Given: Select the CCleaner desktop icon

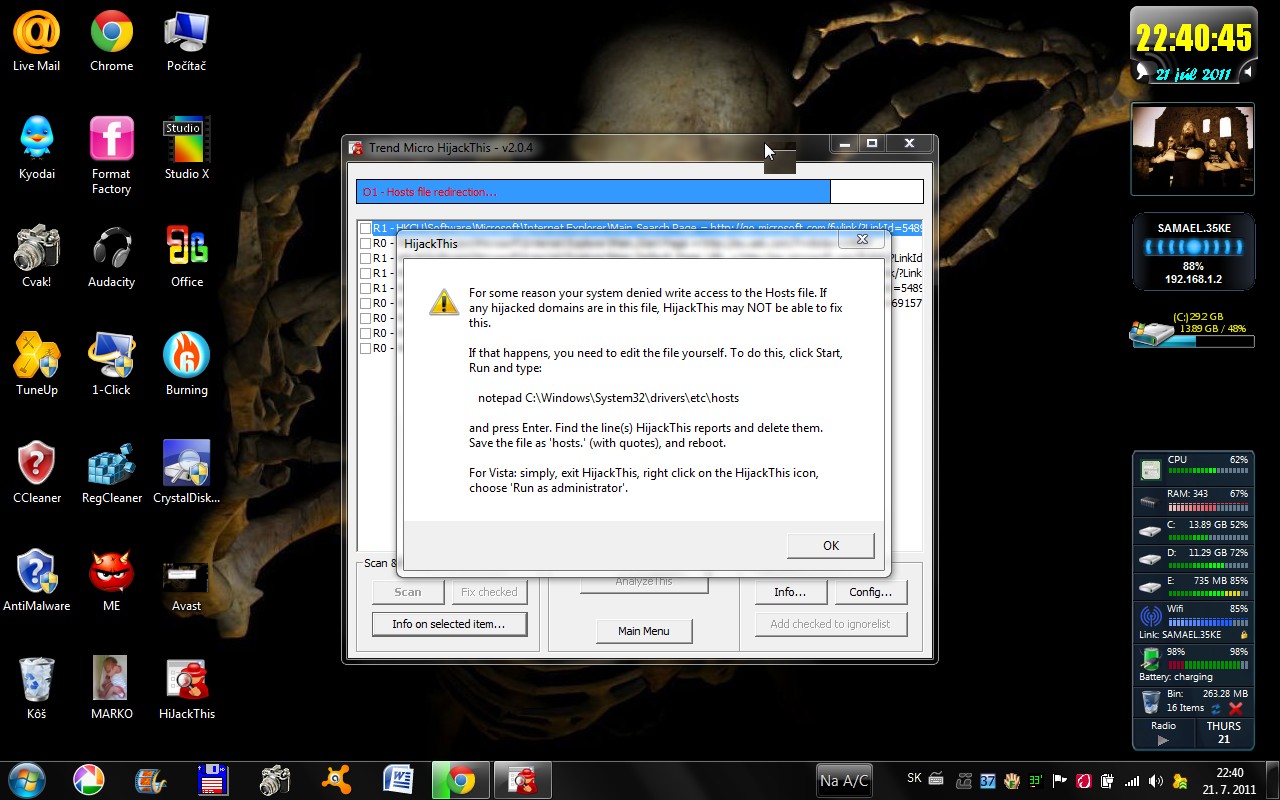Looking at the screenshot, I should coord(36,473).
